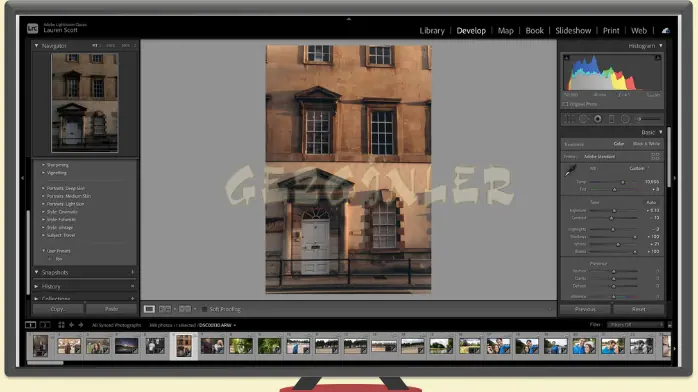The height and width of the screenshot is (392, 698).
Task: Clear history with the X icon
Action: [x=132, y=286]
